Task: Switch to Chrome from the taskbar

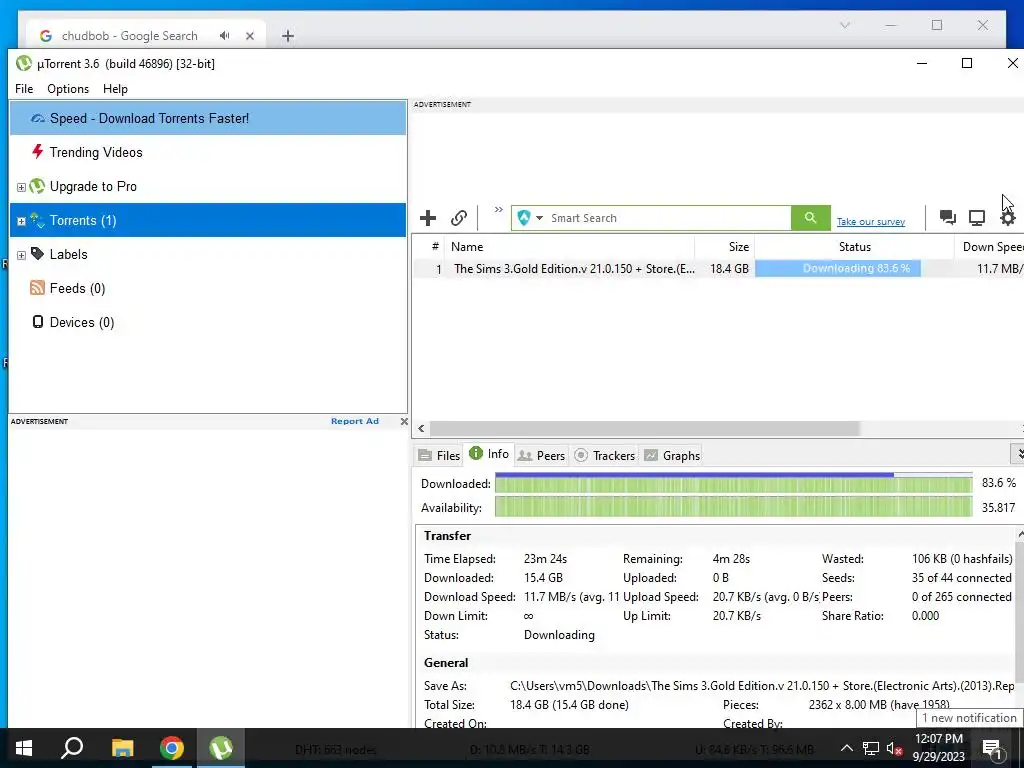Action: (172, 748)
